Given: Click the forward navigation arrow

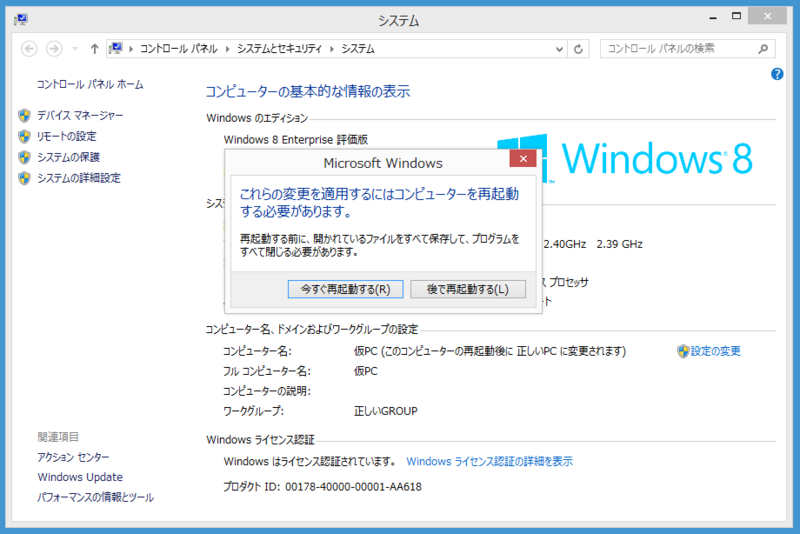Looking at the screenshot, I should coord(54,49).
